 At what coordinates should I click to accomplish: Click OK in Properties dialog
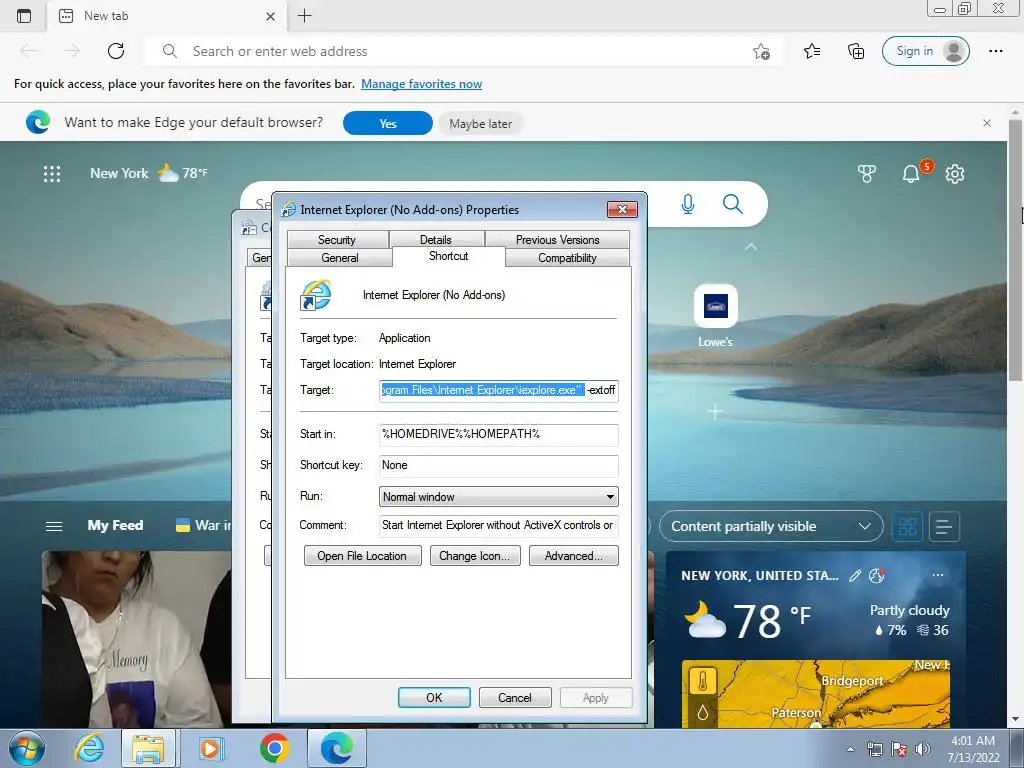(x=434, y=697)
